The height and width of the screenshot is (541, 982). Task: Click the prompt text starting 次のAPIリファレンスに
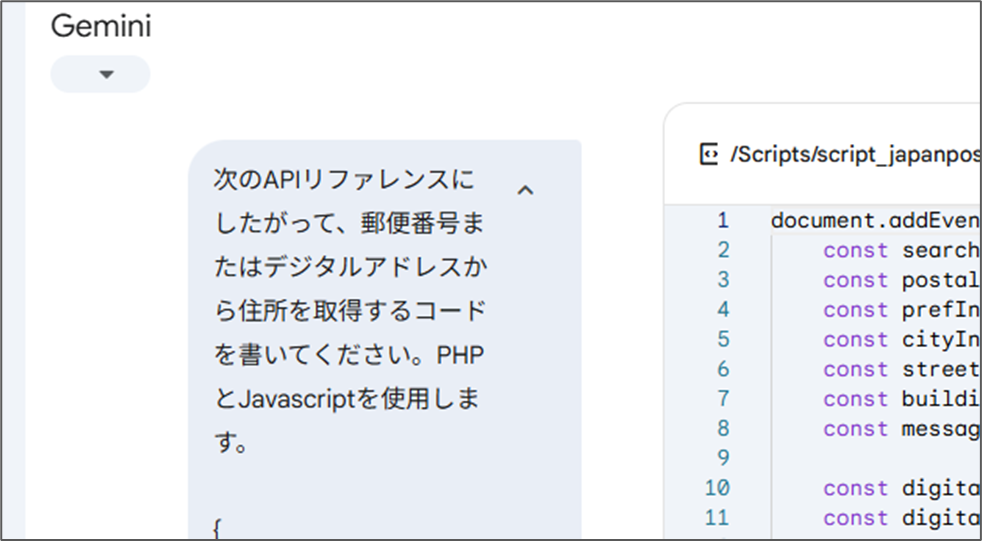[344, 180]
